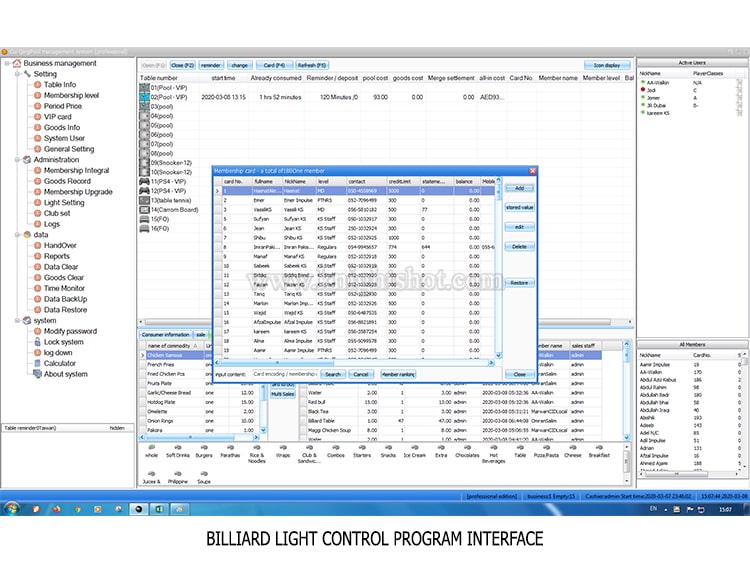Image resolution: width=750 pixels, height=563 pixels.
Task: Click the Calculator icon in the system tree
Action: click(x=35, y=364)
